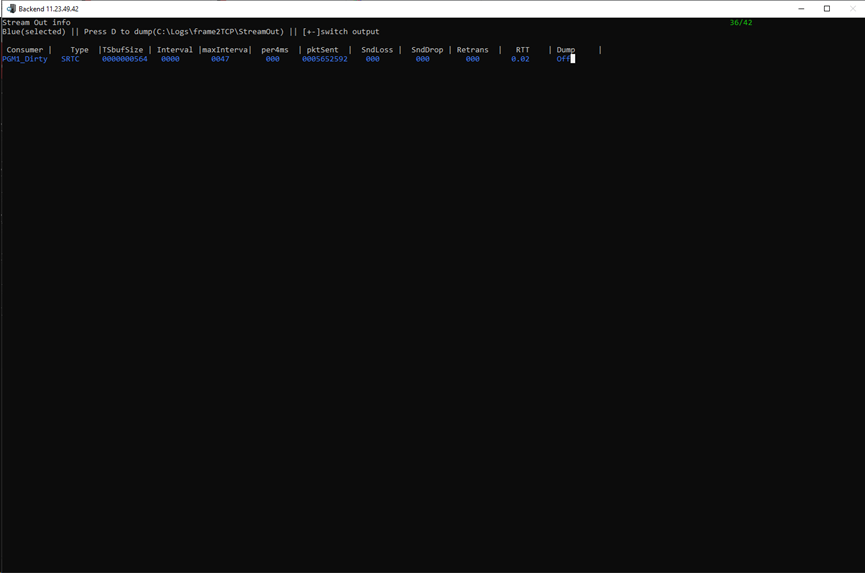Image resolution: width=865 pixels, height=573 pixels.
Task: Click the 'Interval' column header
Action: [175, 50]
